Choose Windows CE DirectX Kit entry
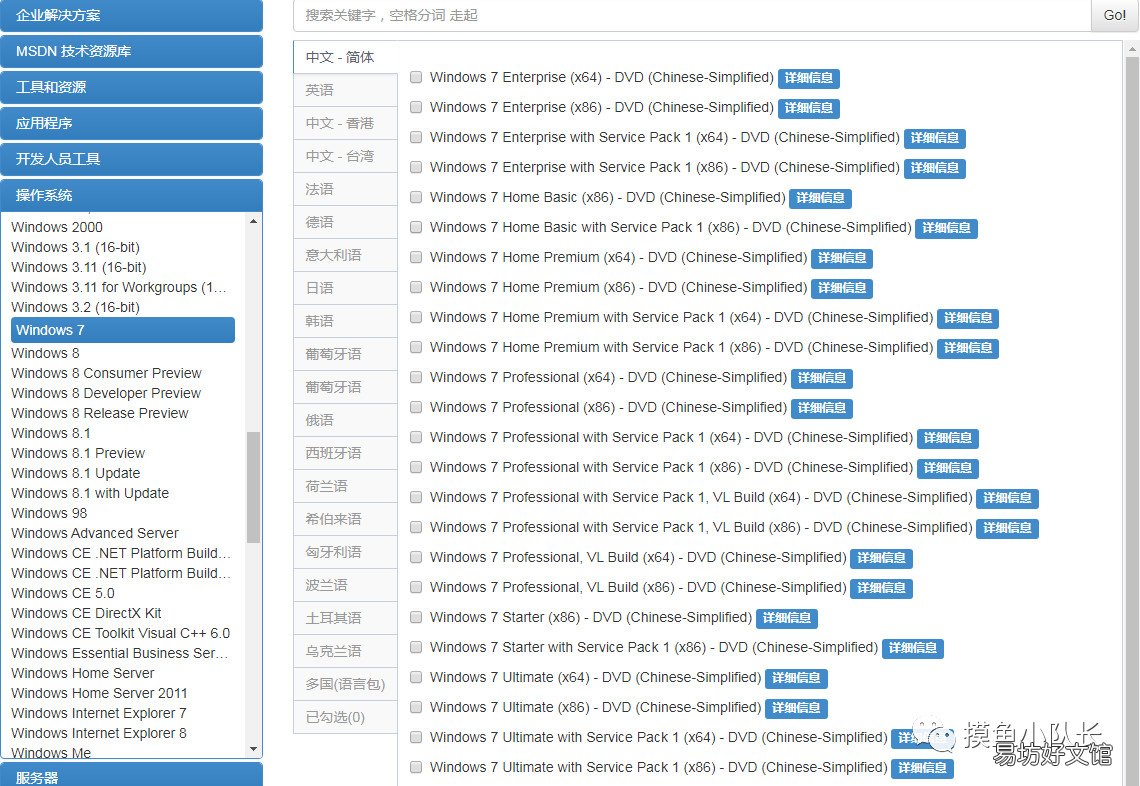Screen dimensions: 1140x786 [87, 613]
